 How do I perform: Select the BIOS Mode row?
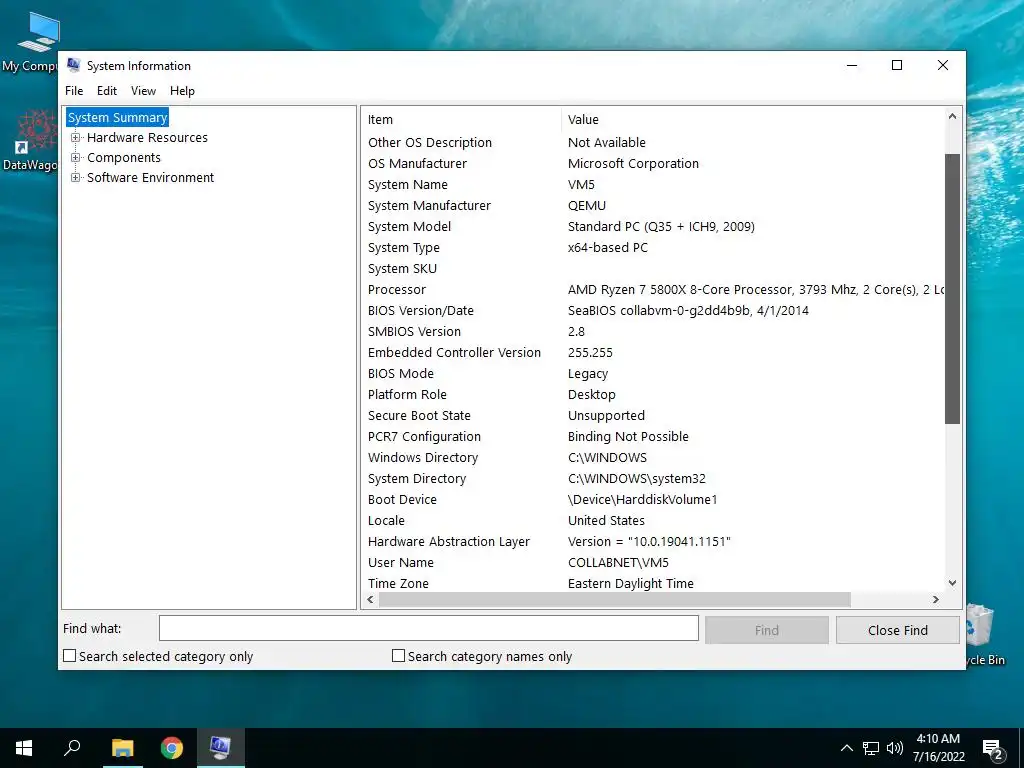[x=653, y=374]
